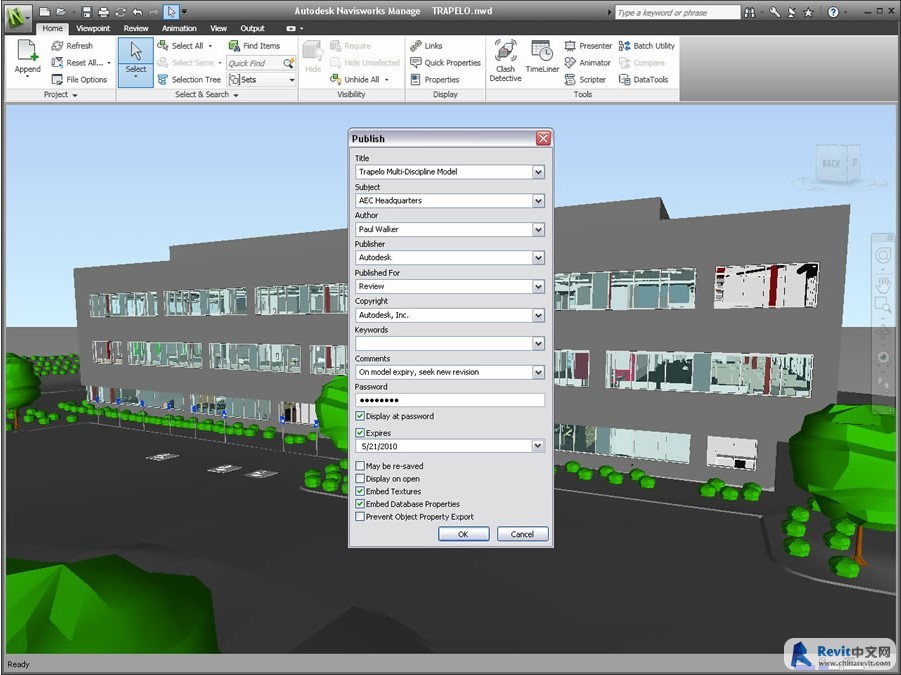
Task: Open the Scripter tool
Action: point(585,80)
